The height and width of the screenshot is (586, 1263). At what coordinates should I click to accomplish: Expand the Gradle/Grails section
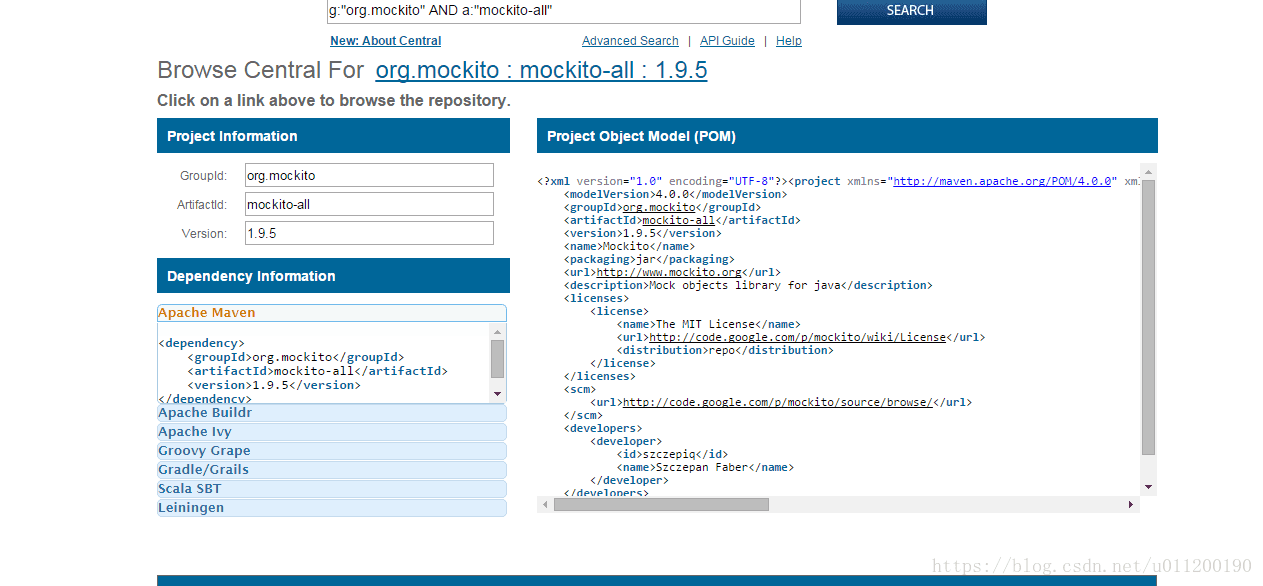coord(332,470)
